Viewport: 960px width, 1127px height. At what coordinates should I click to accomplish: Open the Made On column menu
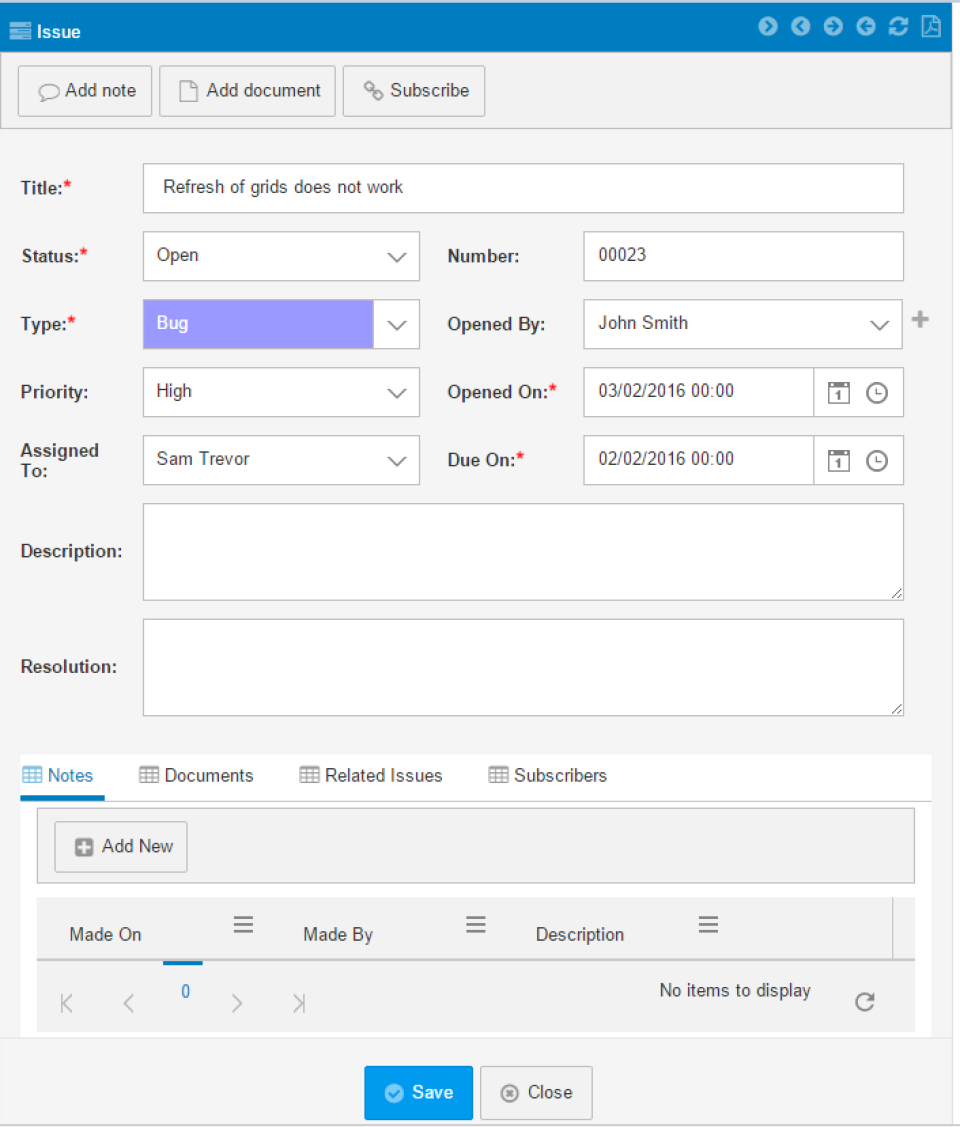coord(243,924)
